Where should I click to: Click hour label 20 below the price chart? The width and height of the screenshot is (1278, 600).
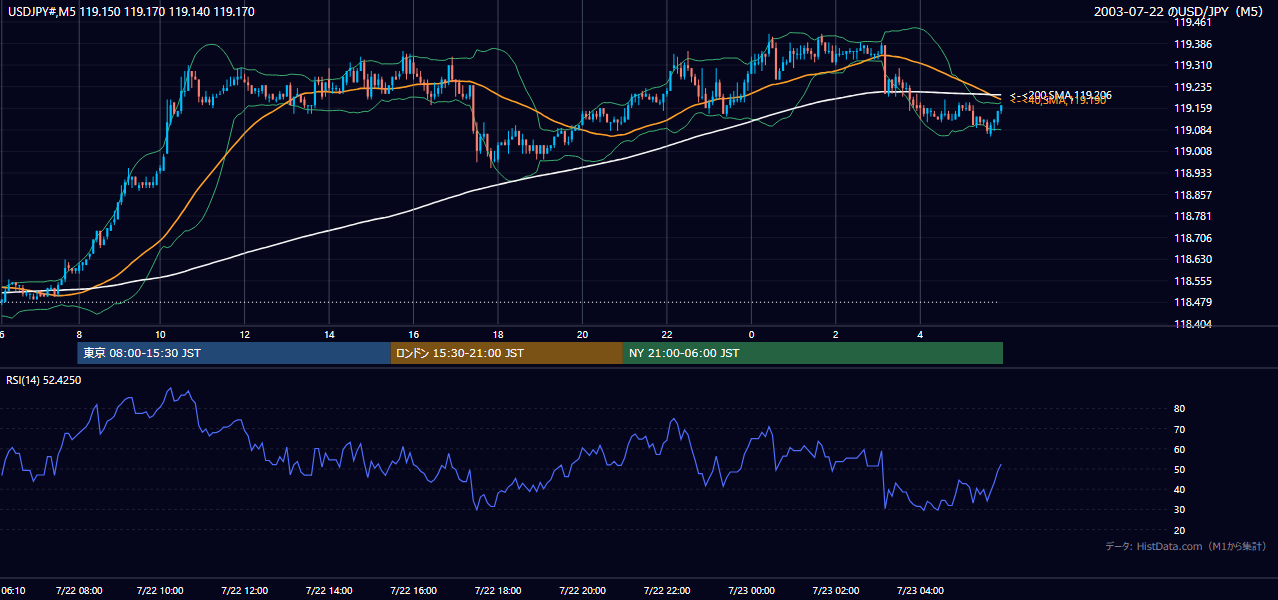[582, 334]
